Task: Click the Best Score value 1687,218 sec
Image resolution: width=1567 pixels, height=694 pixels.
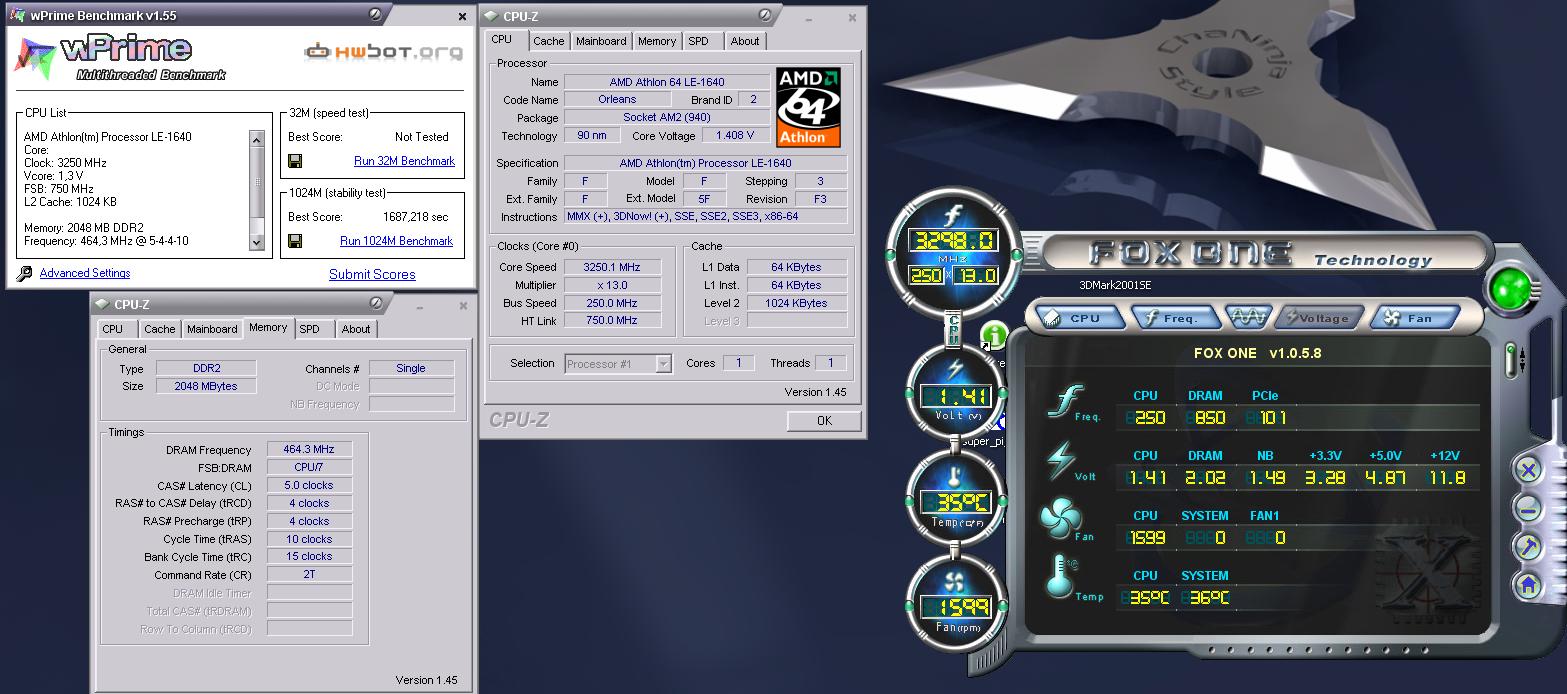Action: coord(416,217)
